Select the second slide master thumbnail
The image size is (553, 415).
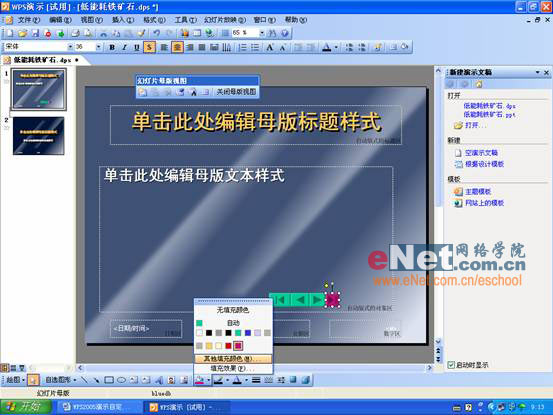[x=39, y=136]
